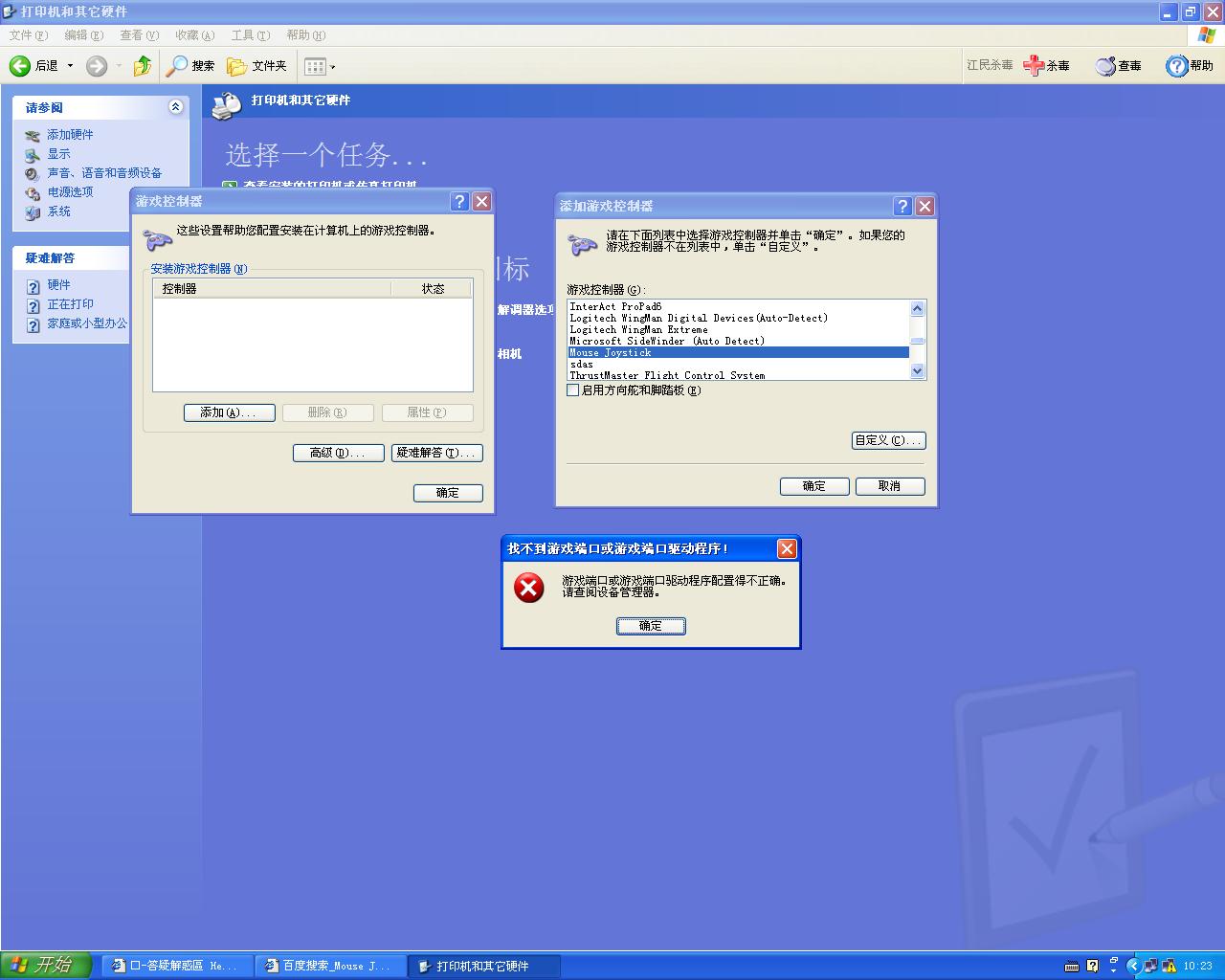Click the 开始 Start button
Image resolution: width=1225 pixels, height=980 pixels.
point(46,965)
